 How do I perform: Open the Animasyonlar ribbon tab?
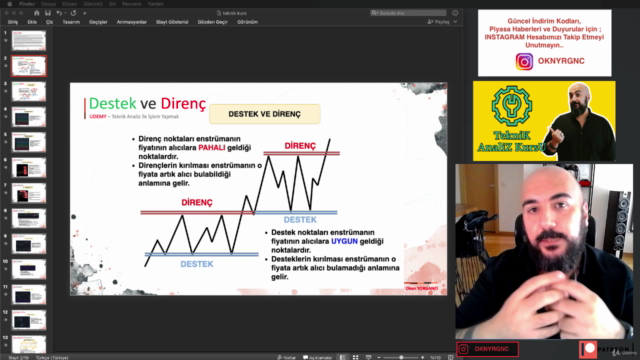[x=131, y=22]
